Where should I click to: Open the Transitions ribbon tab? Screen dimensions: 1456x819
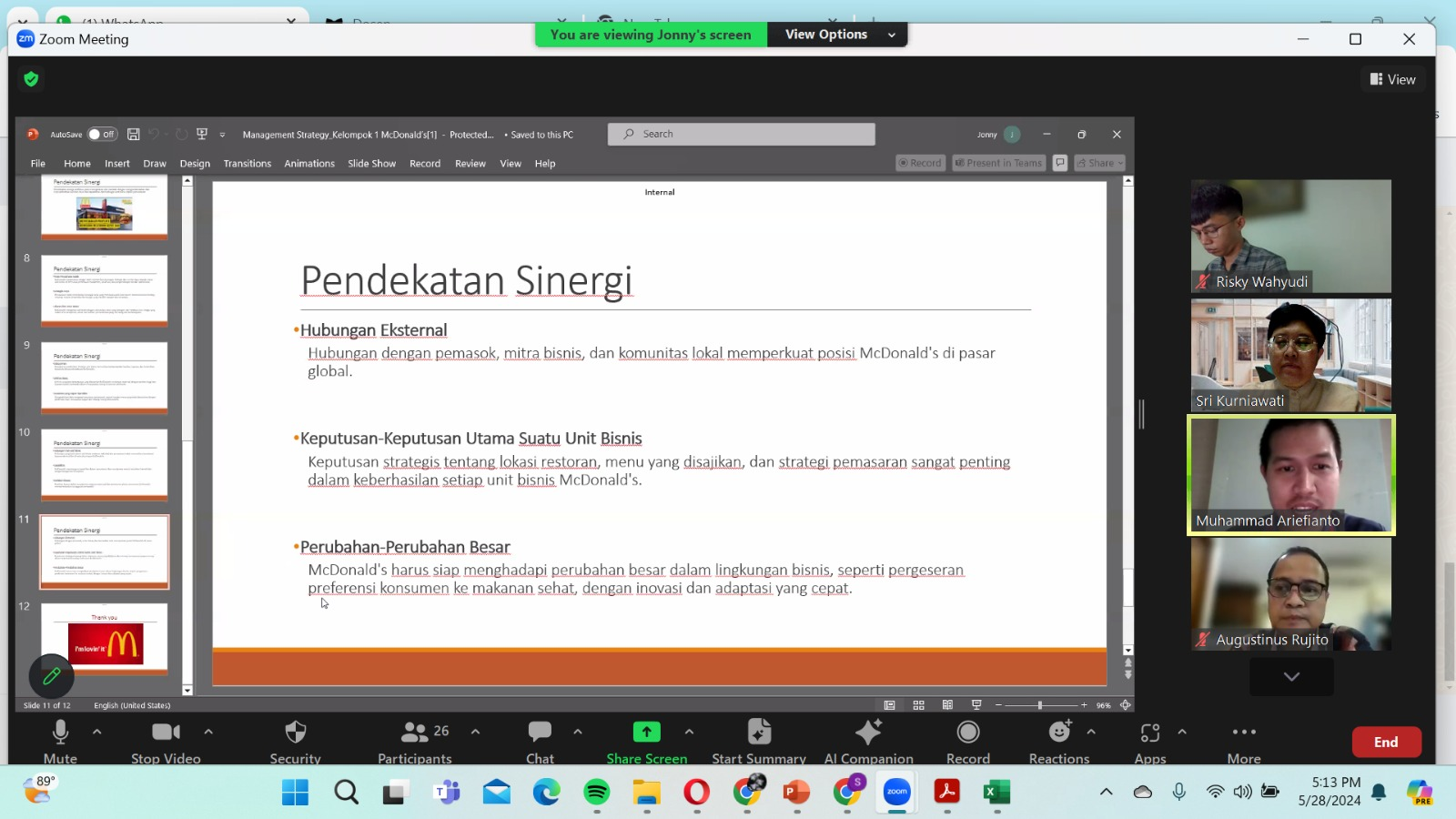coord(248,164)
